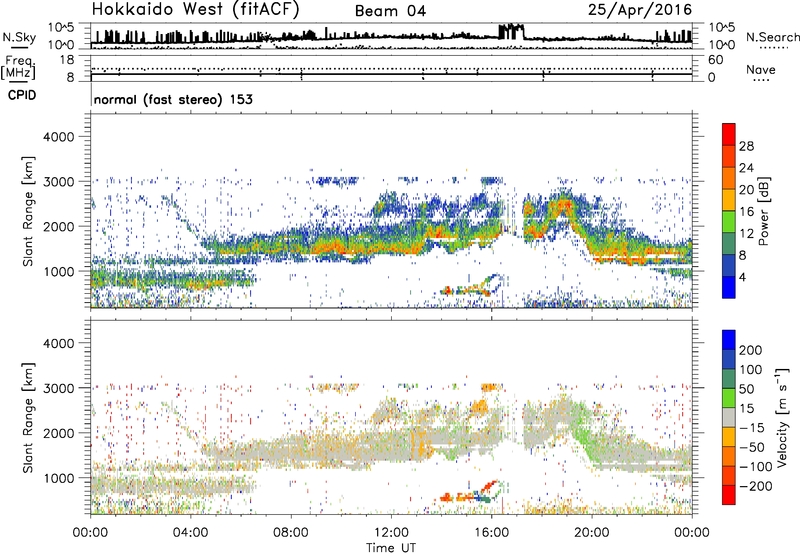
Task: Click the red top segment of Power color bar
Action: click(x=729, y=134)
